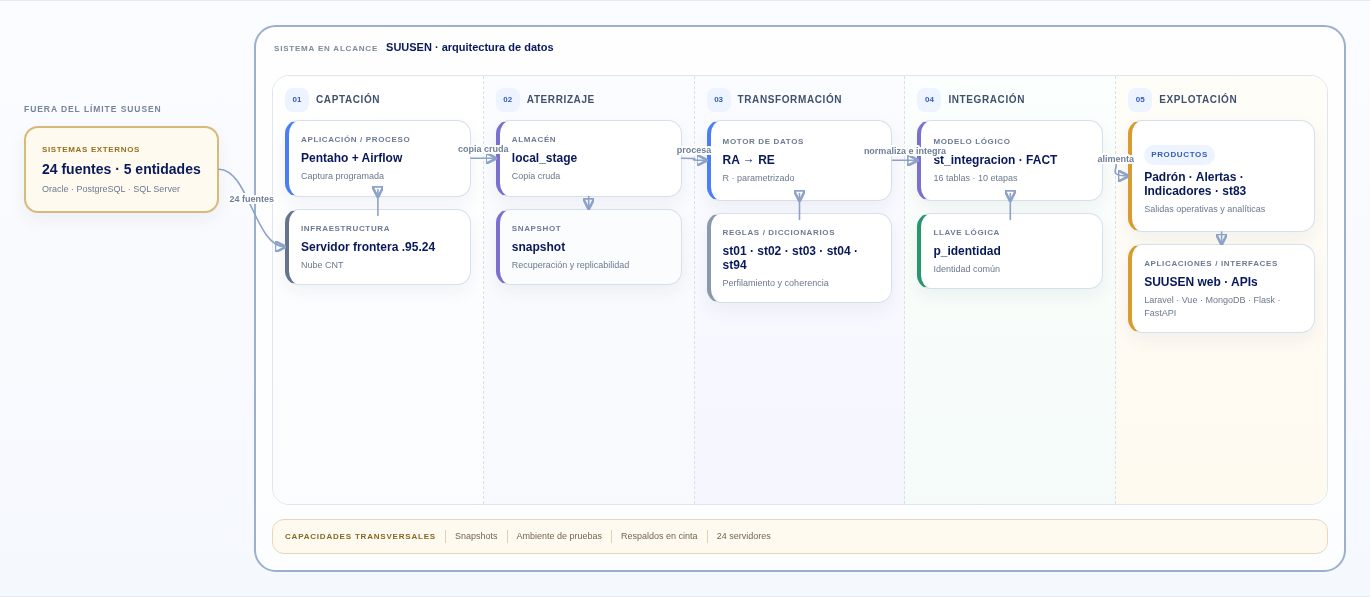Screen dimensions: 1370x597
Task: Click the "procesa" arrow label
Action: tap(694, 150)
